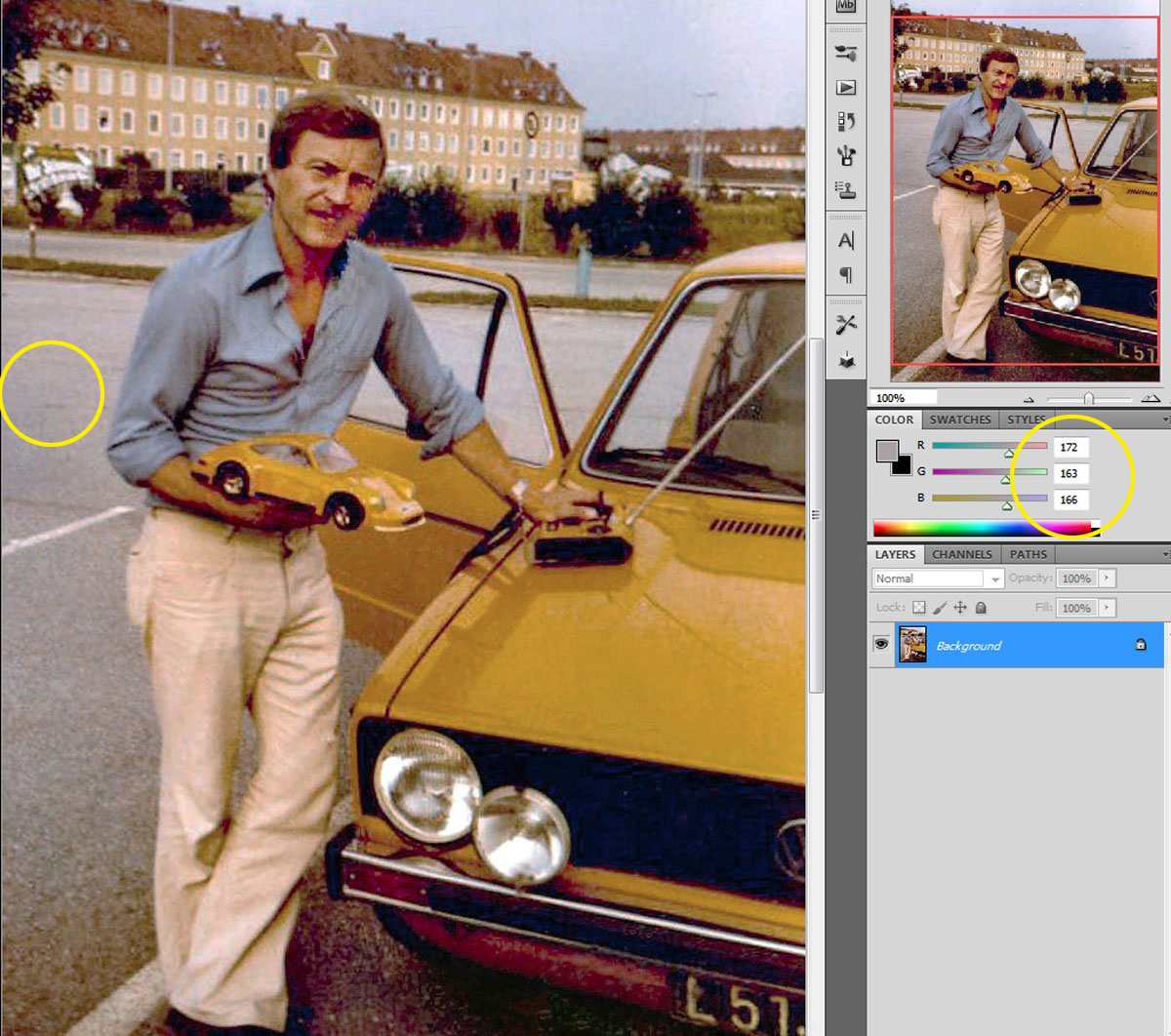The width and height of the screenshot is (1171, 1036).
Task: Open the History panel icon
Action: coord(846,122)
